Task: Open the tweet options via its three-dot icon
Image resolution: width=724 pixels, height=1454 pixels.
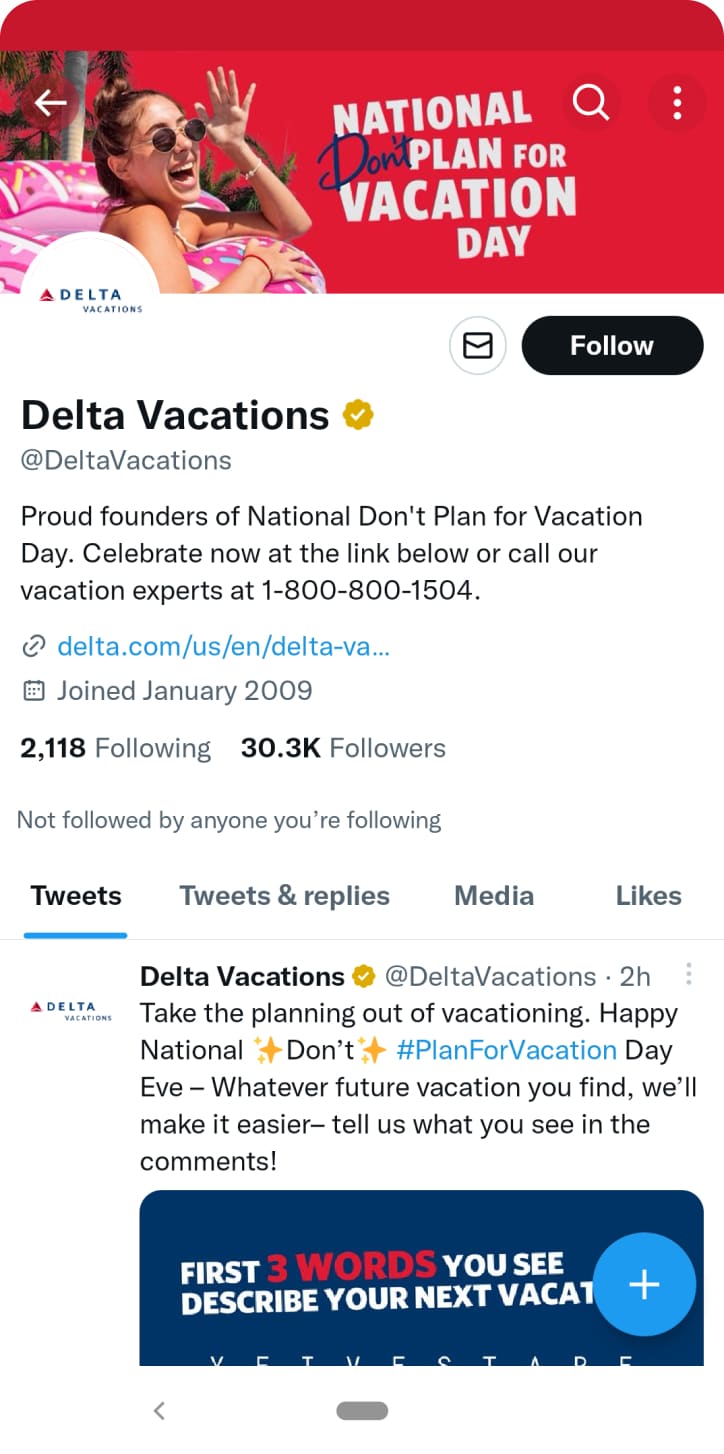Action: click(x=689, y=974)
